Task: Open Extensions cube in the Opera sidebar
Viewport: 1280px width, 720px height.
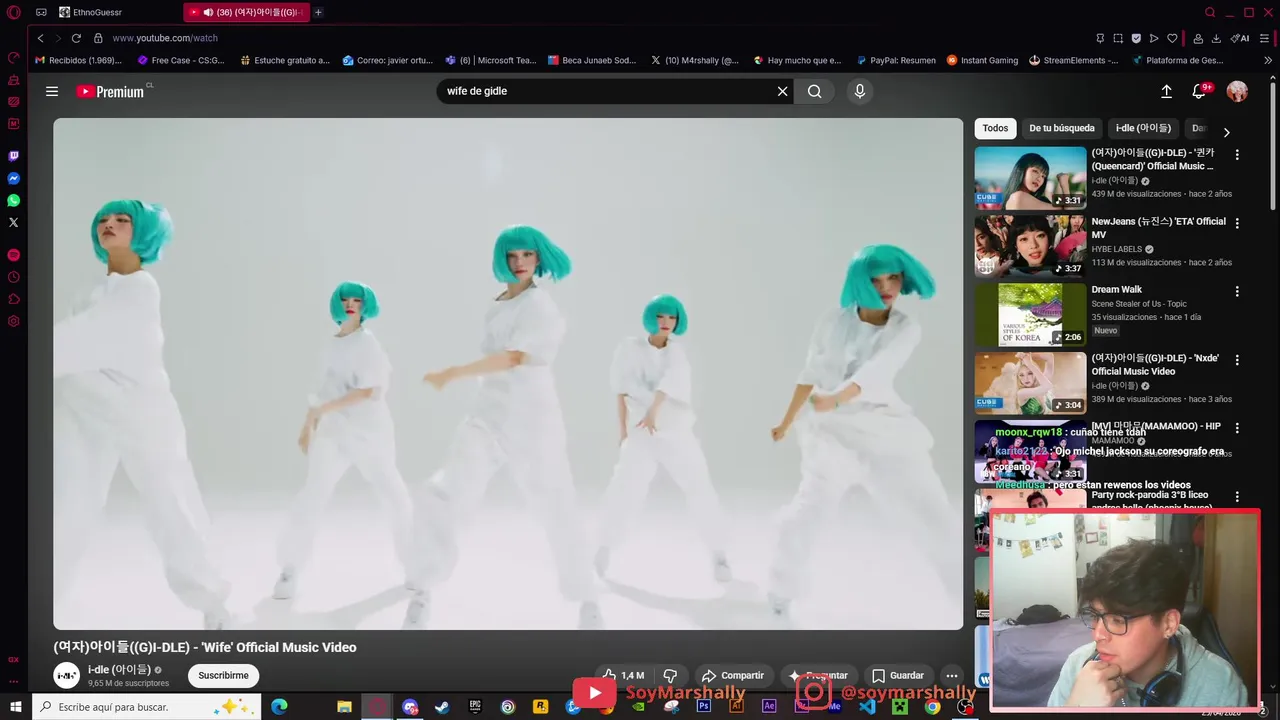Action: pyautogui.click(x=14, y=299)
